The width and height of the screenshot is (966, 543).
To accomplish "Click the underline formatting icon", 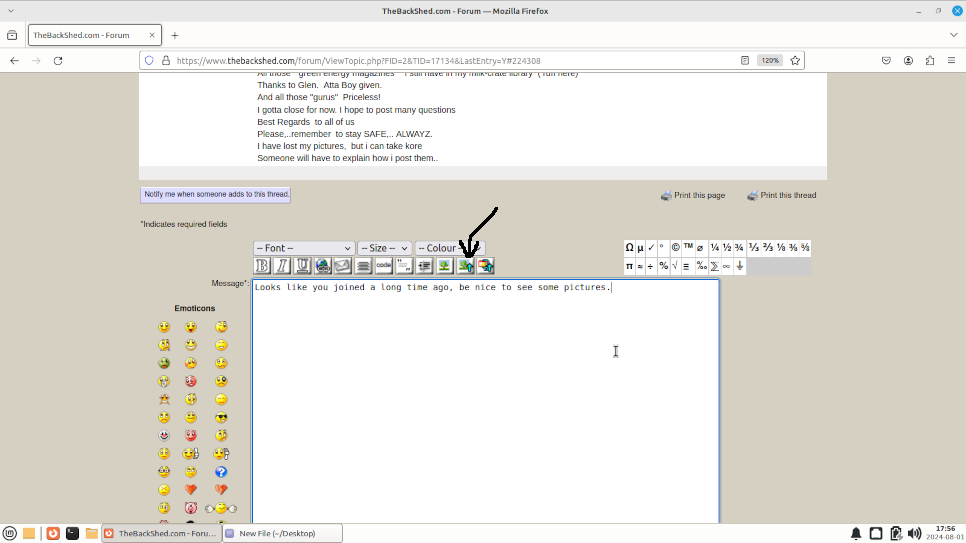I will (x=303, y=266).
